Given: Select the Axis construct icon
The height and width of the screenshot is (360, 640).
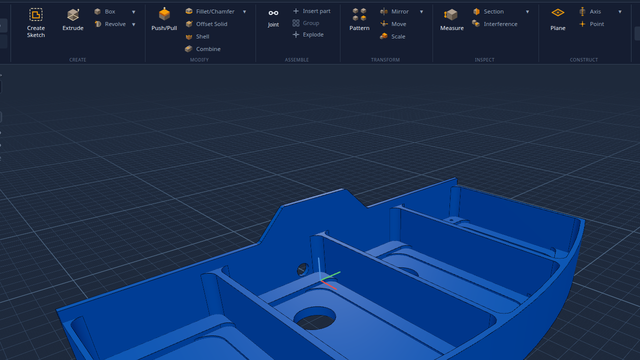Looking at the screenshot, I should 582,11.
